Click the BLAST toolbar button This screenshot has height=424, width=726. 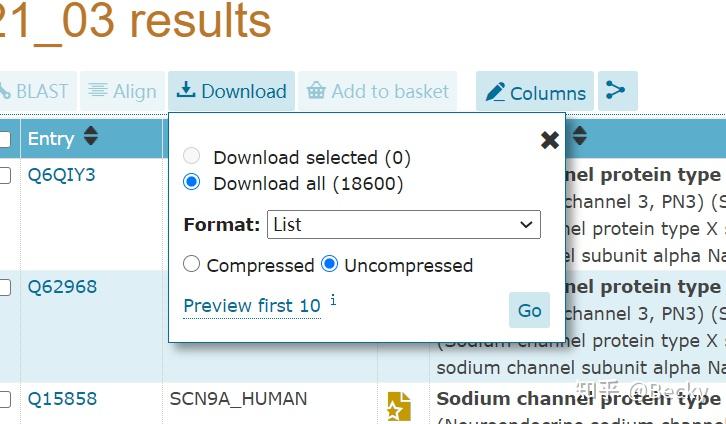pyautogui.click(x=34, y=92)
